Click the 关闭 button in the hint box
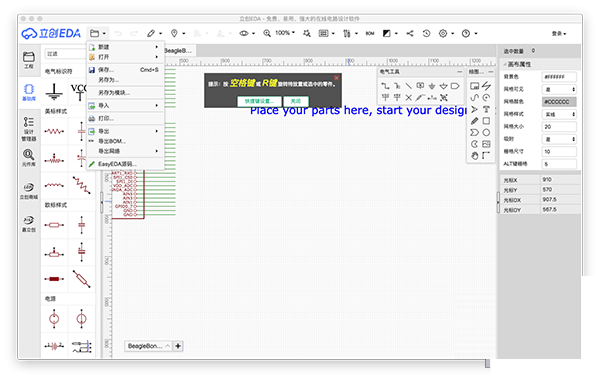This screenshot has height=380, width=600. (296, 101)
